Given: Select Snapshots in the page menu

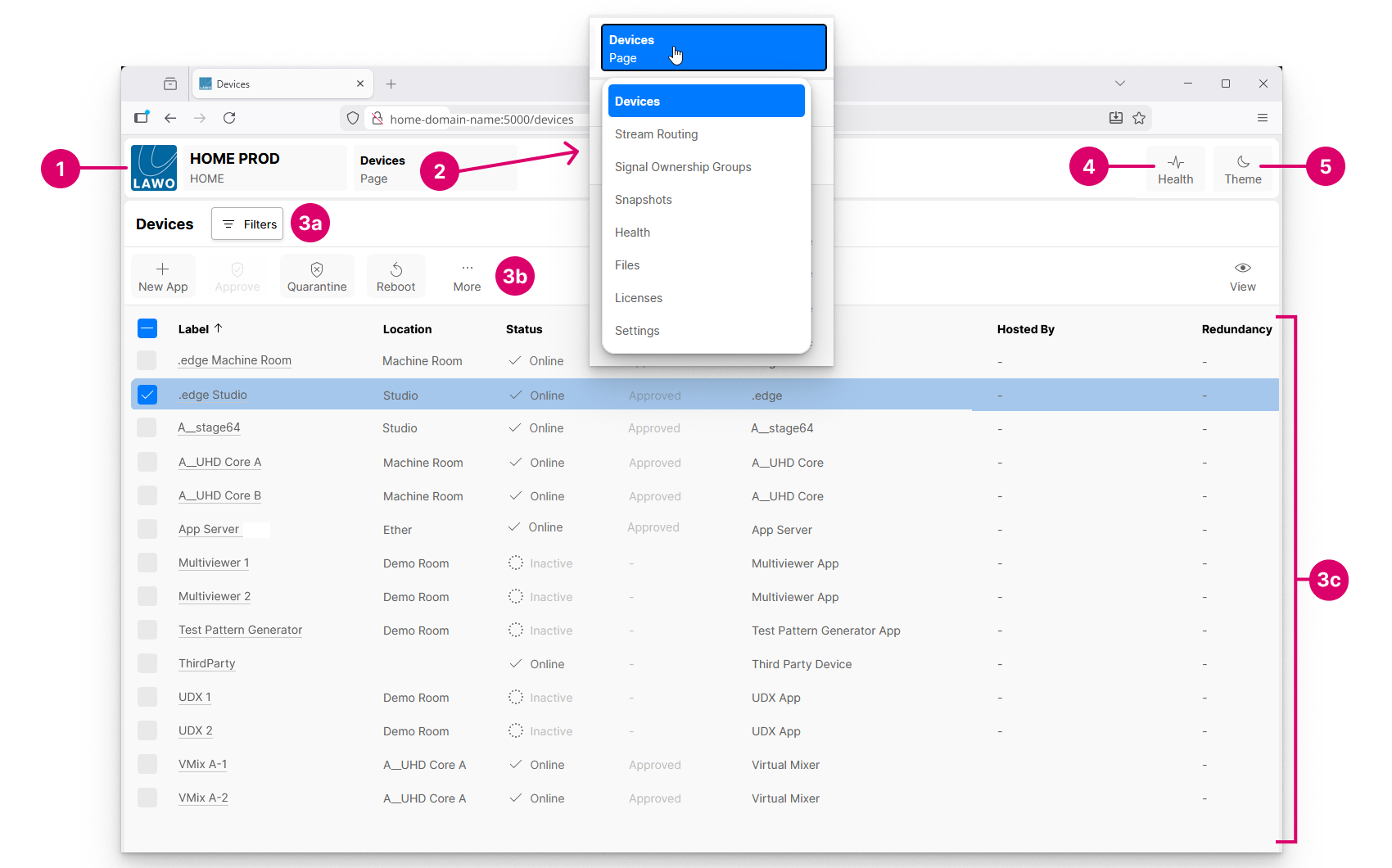Looking at the screenshot, I should [643, 200].
